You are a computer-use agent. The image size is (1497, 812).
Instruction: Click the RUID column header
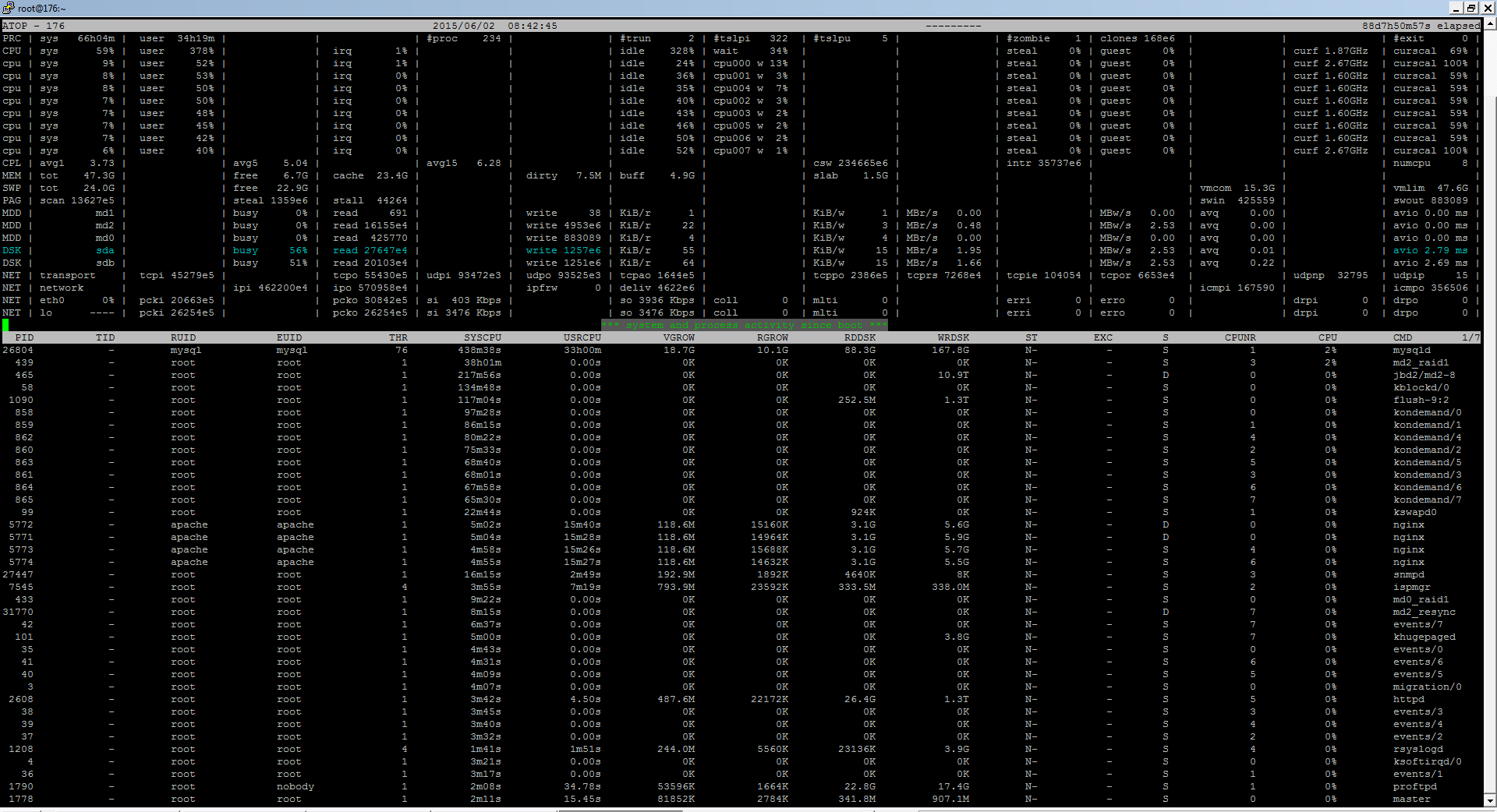[183, 337]
